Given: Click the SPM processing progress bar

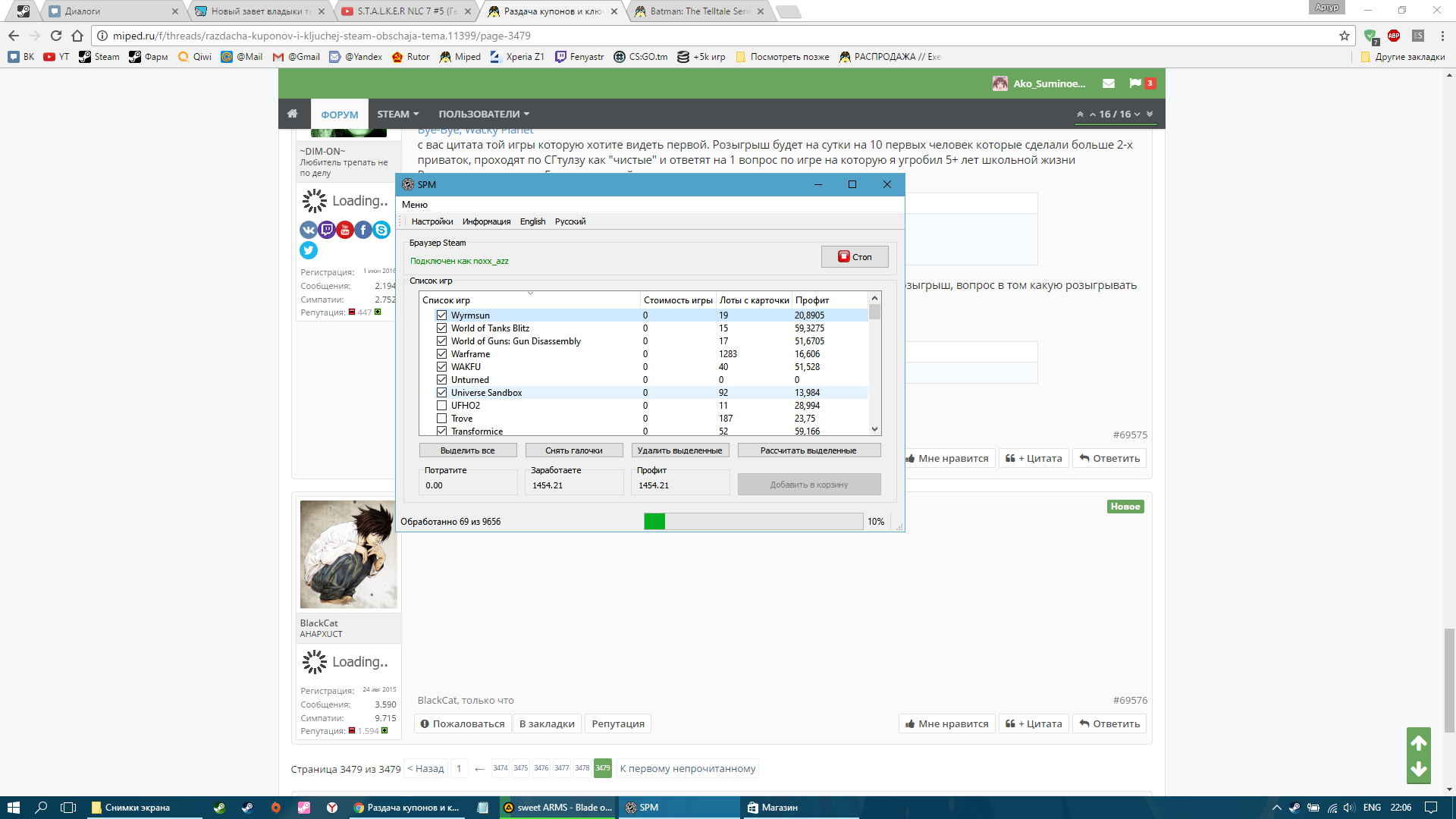Looking at the screenshot, I should pyautogui.click(x=753, y=521).
